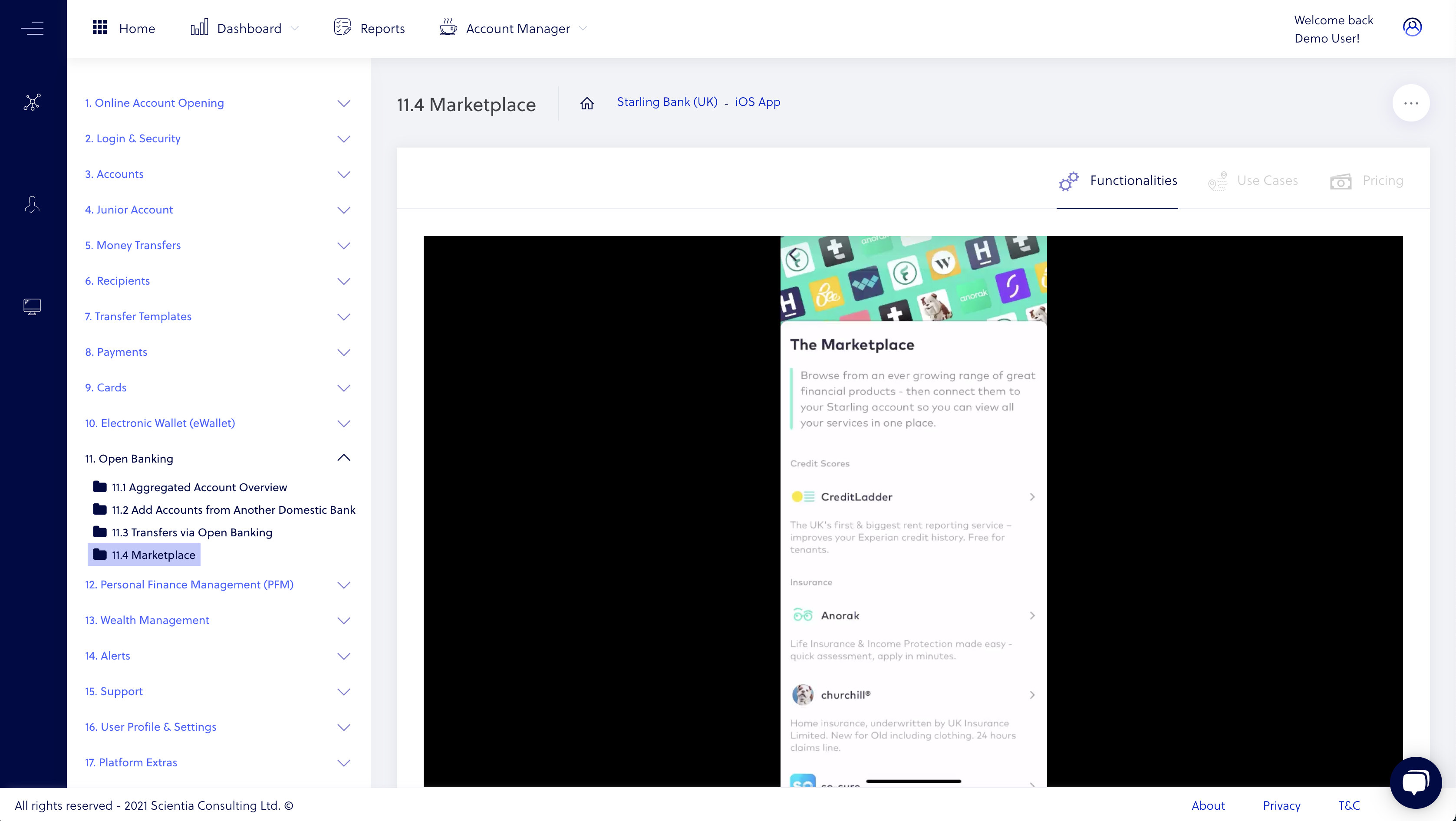This screenshot has height=821, width=1456.
Task: Collapse the Open Banking section
Action: click(343, 458)
